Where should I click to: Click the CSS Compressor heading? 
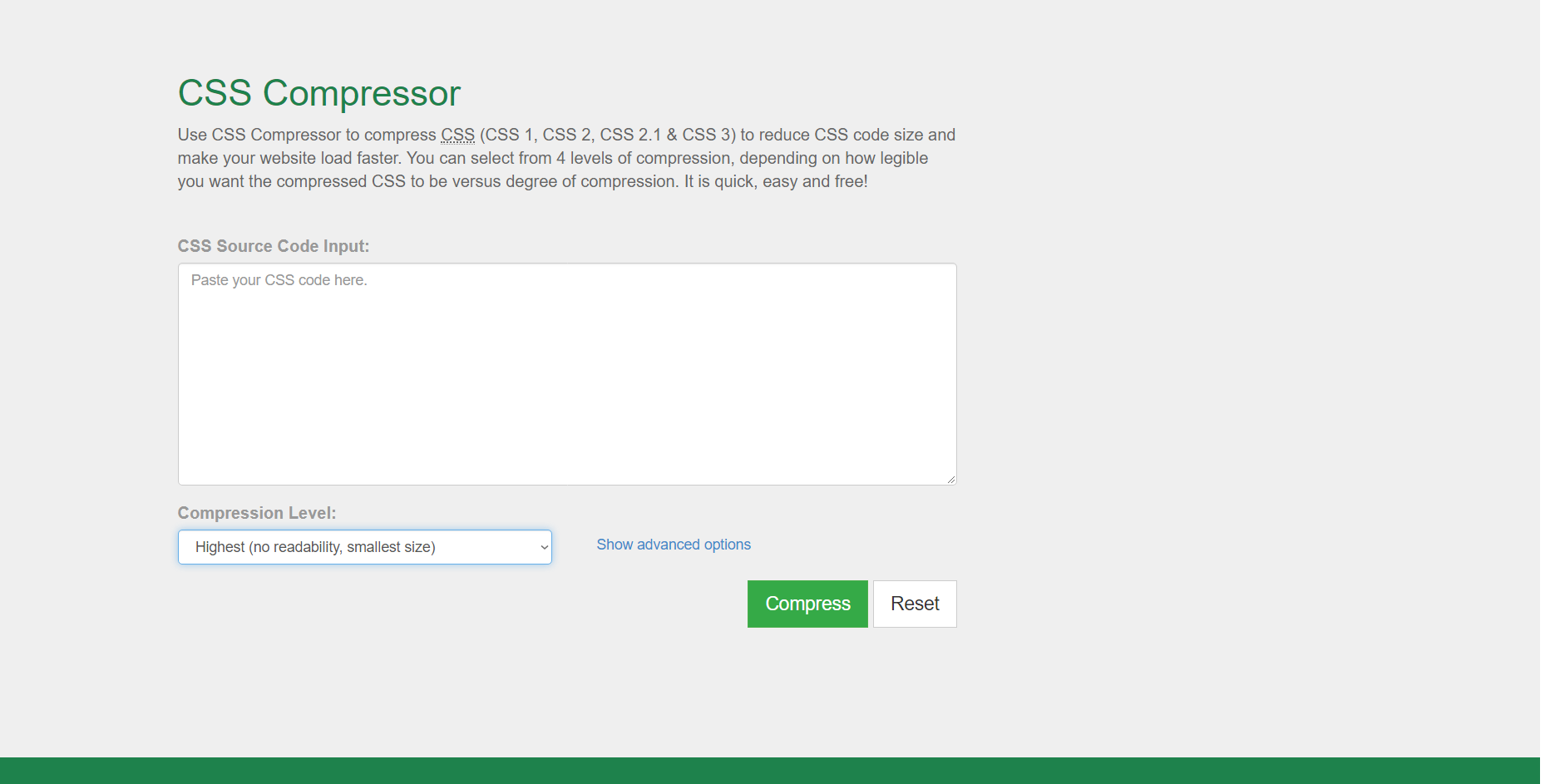pos(319,93)
